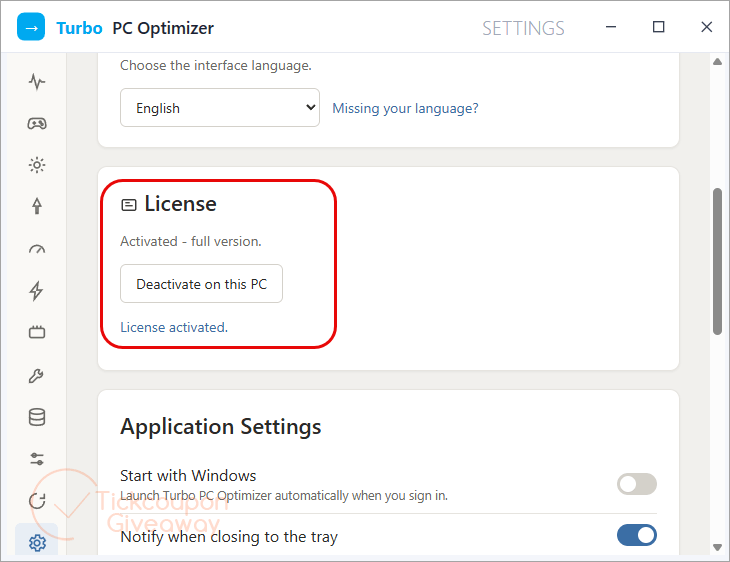Click Deactivate on this PC button
Screen dimensions: 730x562
[201, 284]
